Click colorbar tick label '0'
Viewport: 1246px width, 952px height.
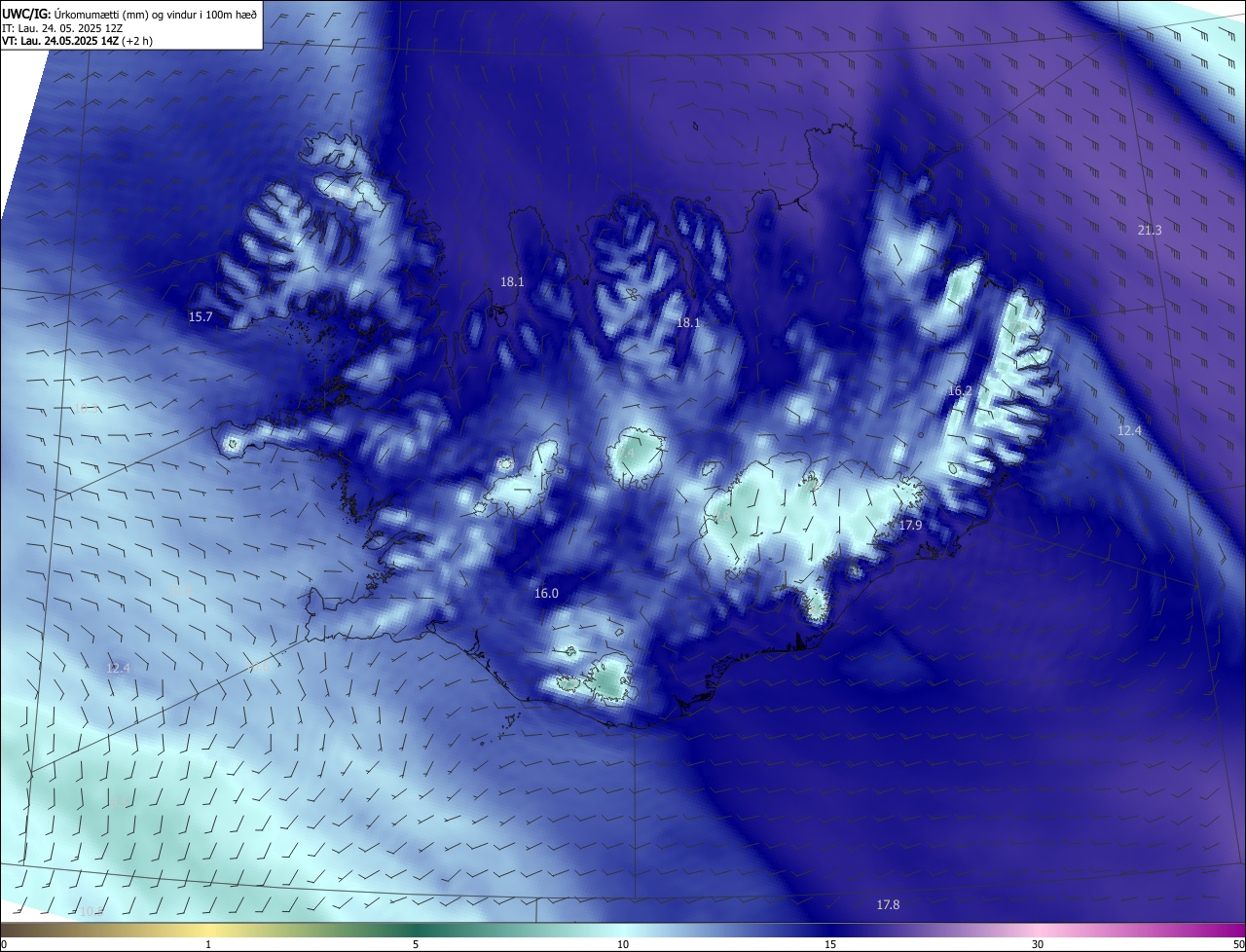[4, 945]
